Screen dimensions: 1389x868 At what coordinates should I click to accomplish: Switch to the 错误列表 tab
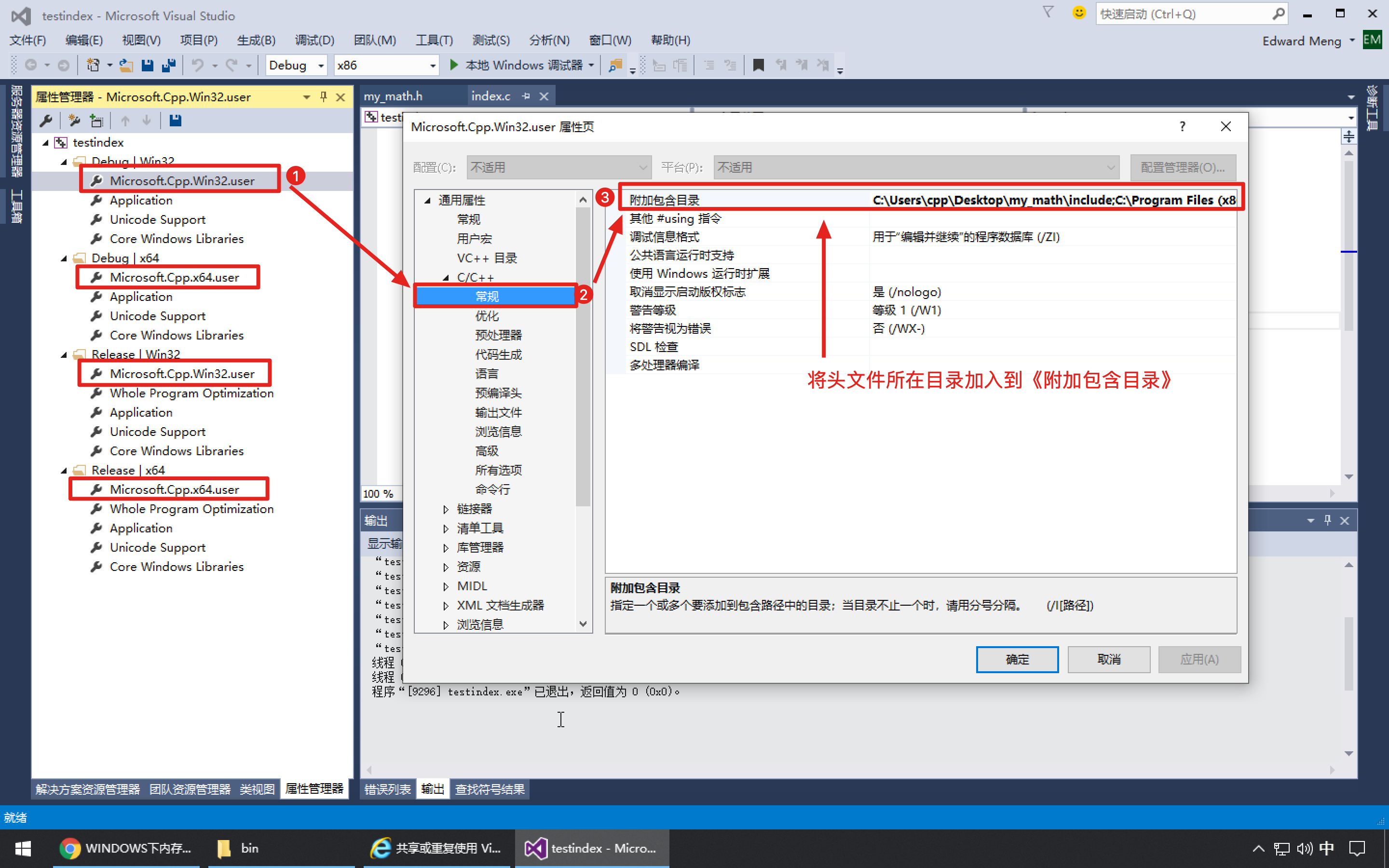(x=387, y=789)
